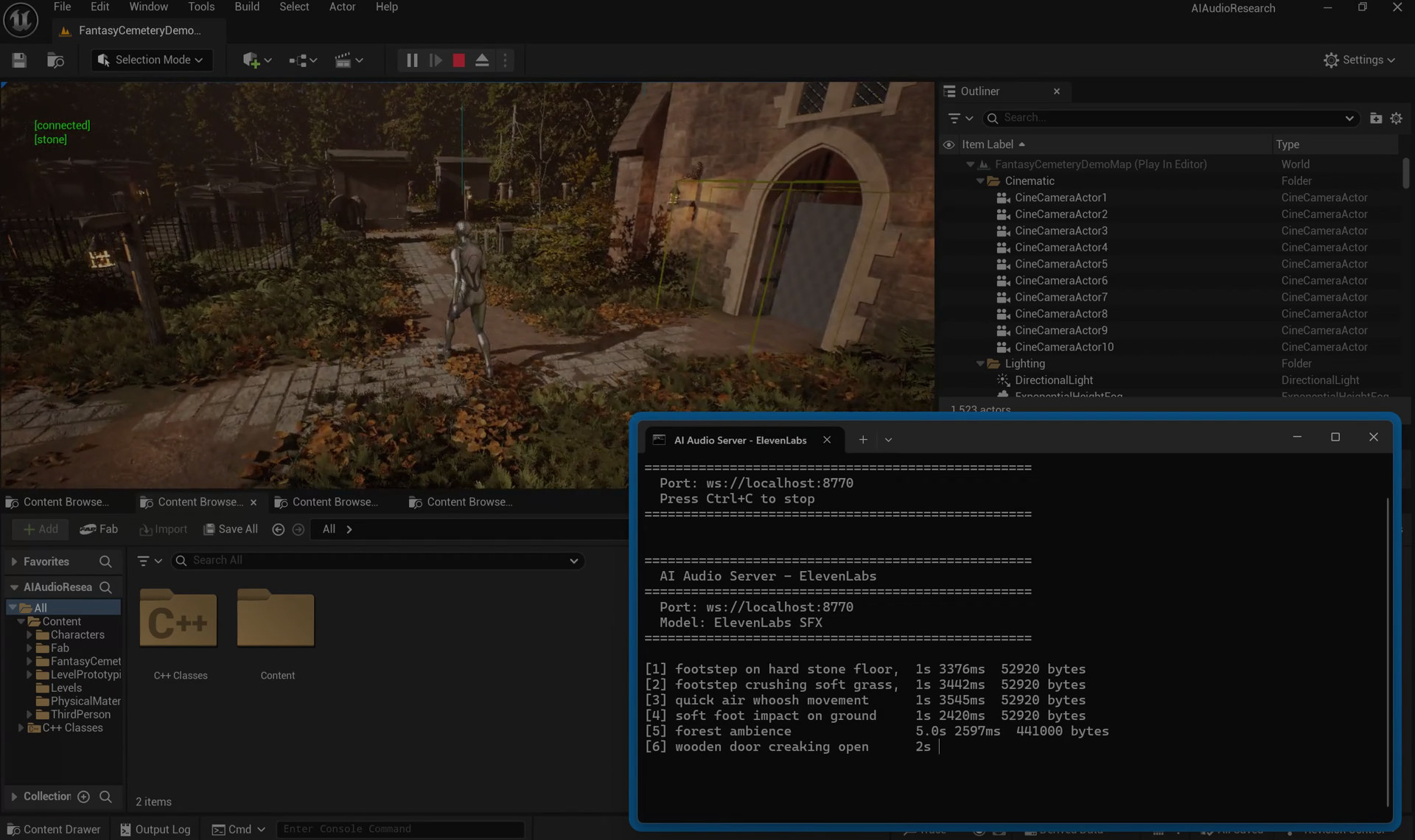Screen dimensions: 1415x840
Task: Open the Select menu
Action: (x=294, y=7)
